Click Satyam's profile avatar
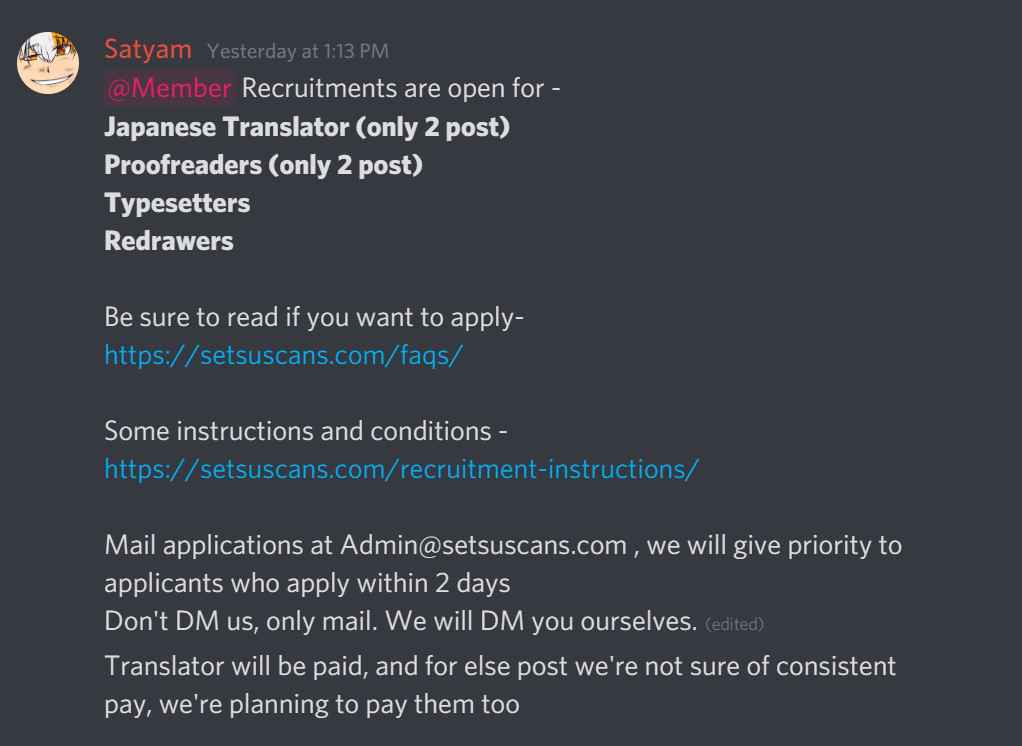The width and height of the screenshot is (1022, 746). pos(46,62)
